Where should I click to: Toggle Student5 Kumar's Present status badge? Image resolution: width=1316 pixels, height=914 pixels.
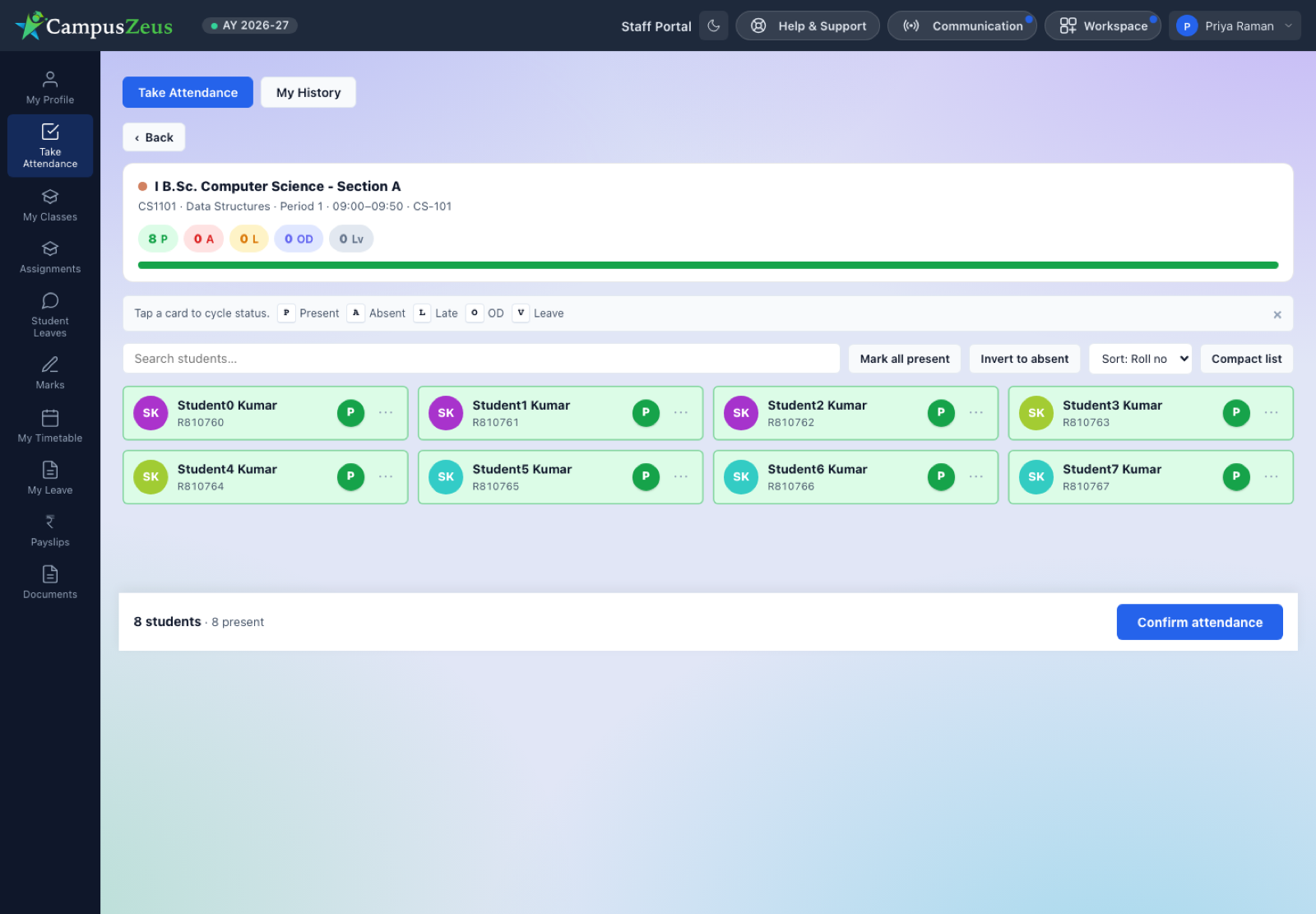click(646, 476)
